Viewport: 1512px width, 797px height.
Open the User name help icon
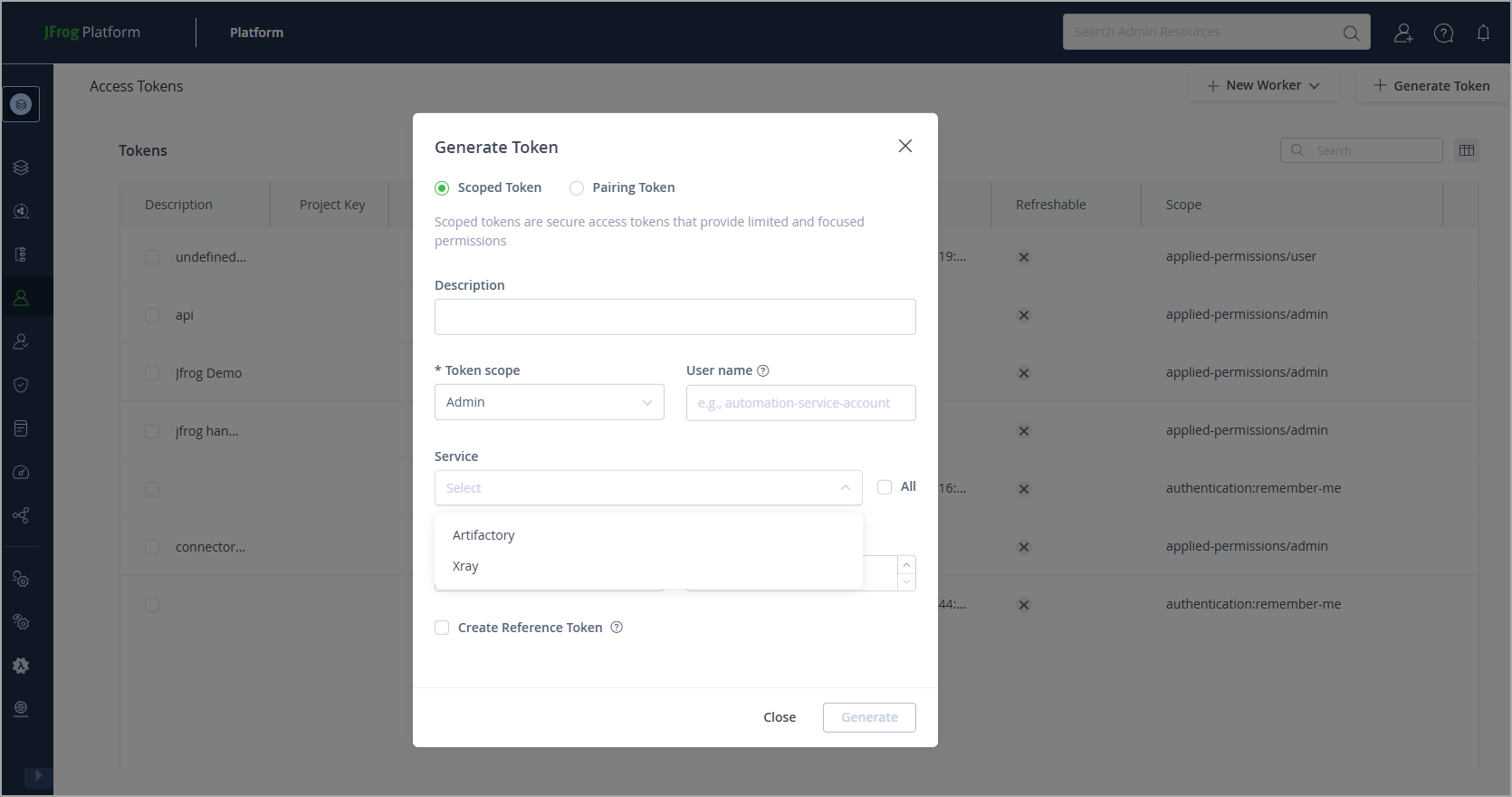click(763, 370)
